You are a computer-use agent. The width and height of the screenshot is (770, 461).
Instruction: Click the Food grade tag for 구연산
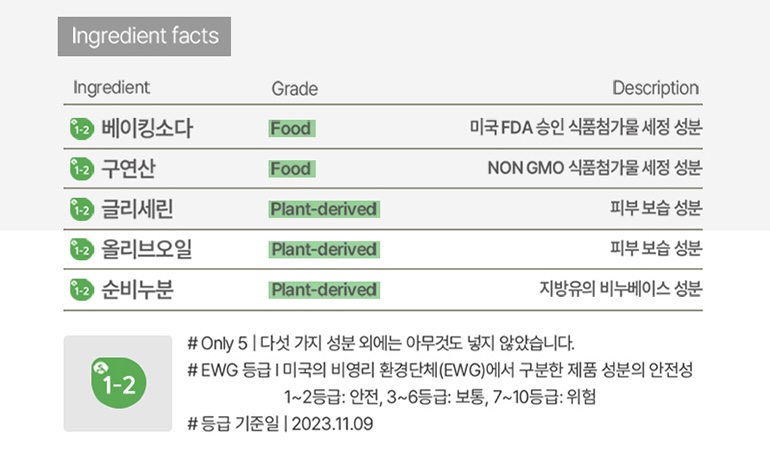point(292,169)
